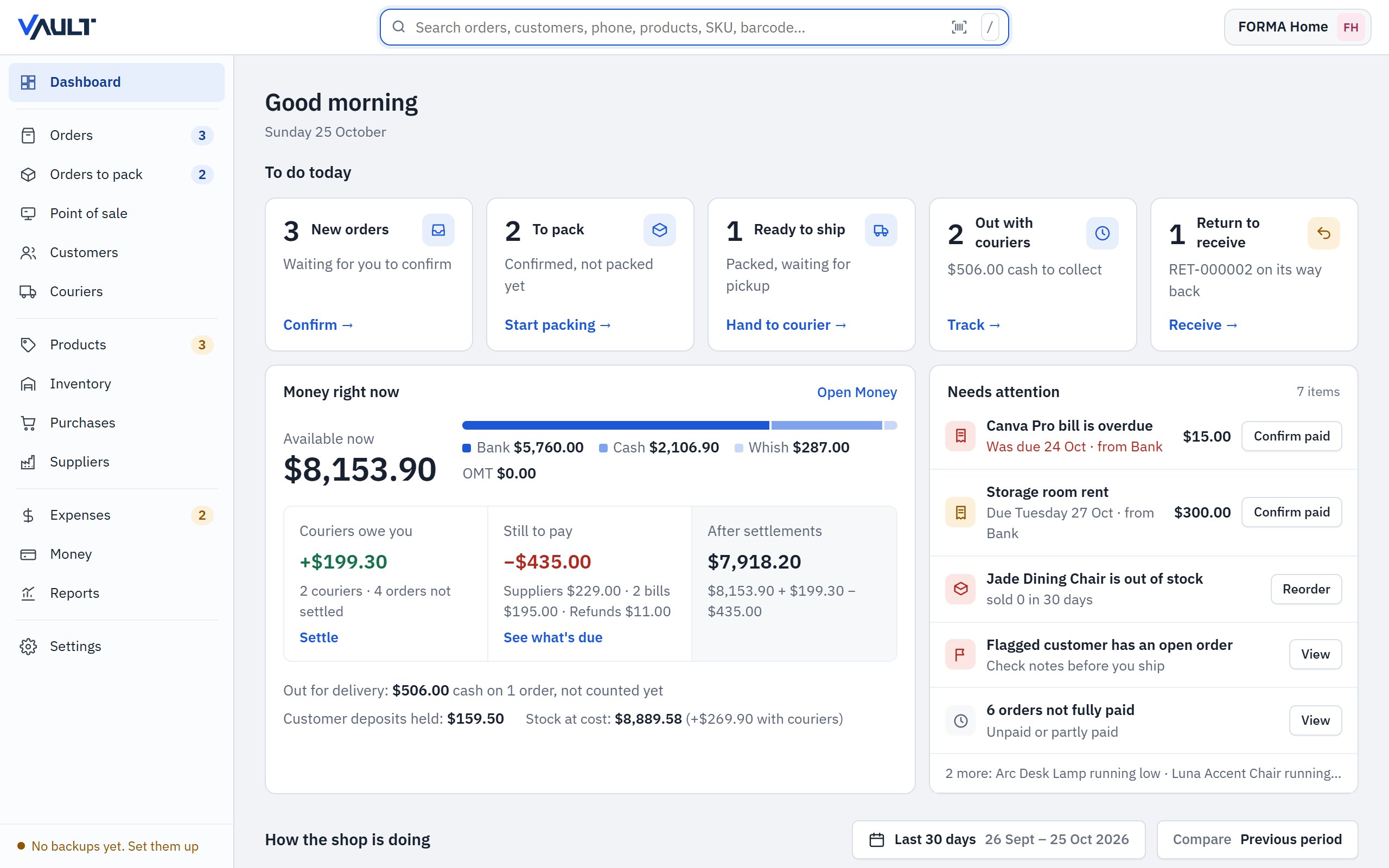Confirm paid for Storage room rent
This screenshot has height=868, width=1389.
point(1291,512)
